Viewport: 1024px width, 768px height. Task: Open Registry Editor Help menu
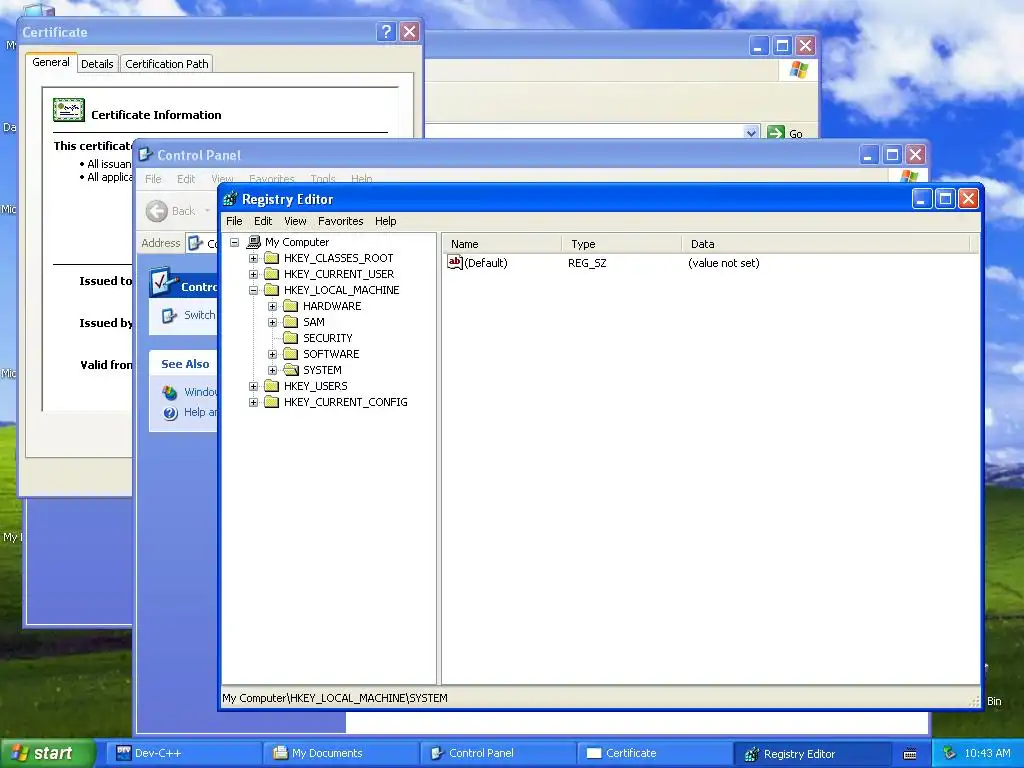click(385, 221)
